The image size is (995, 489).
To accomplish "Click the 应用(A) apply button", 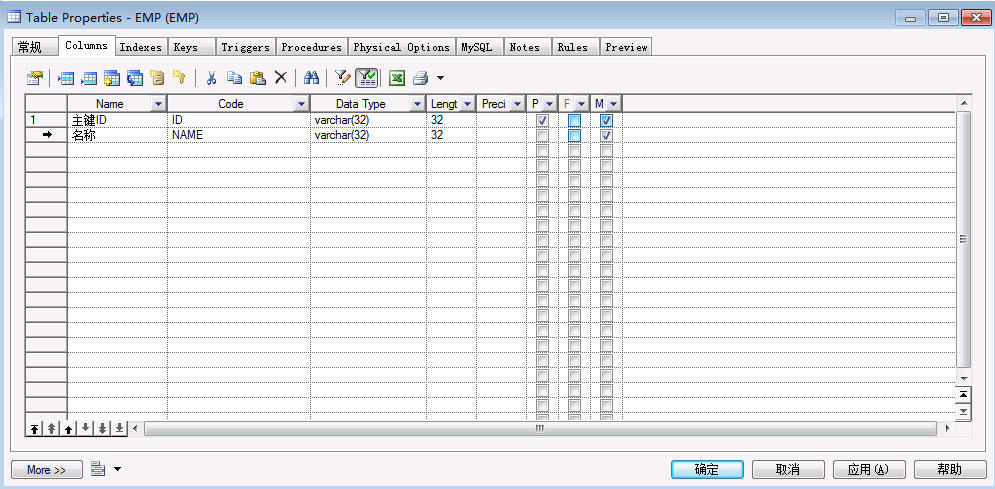I will pyautogui.click(x=869, y=469).
